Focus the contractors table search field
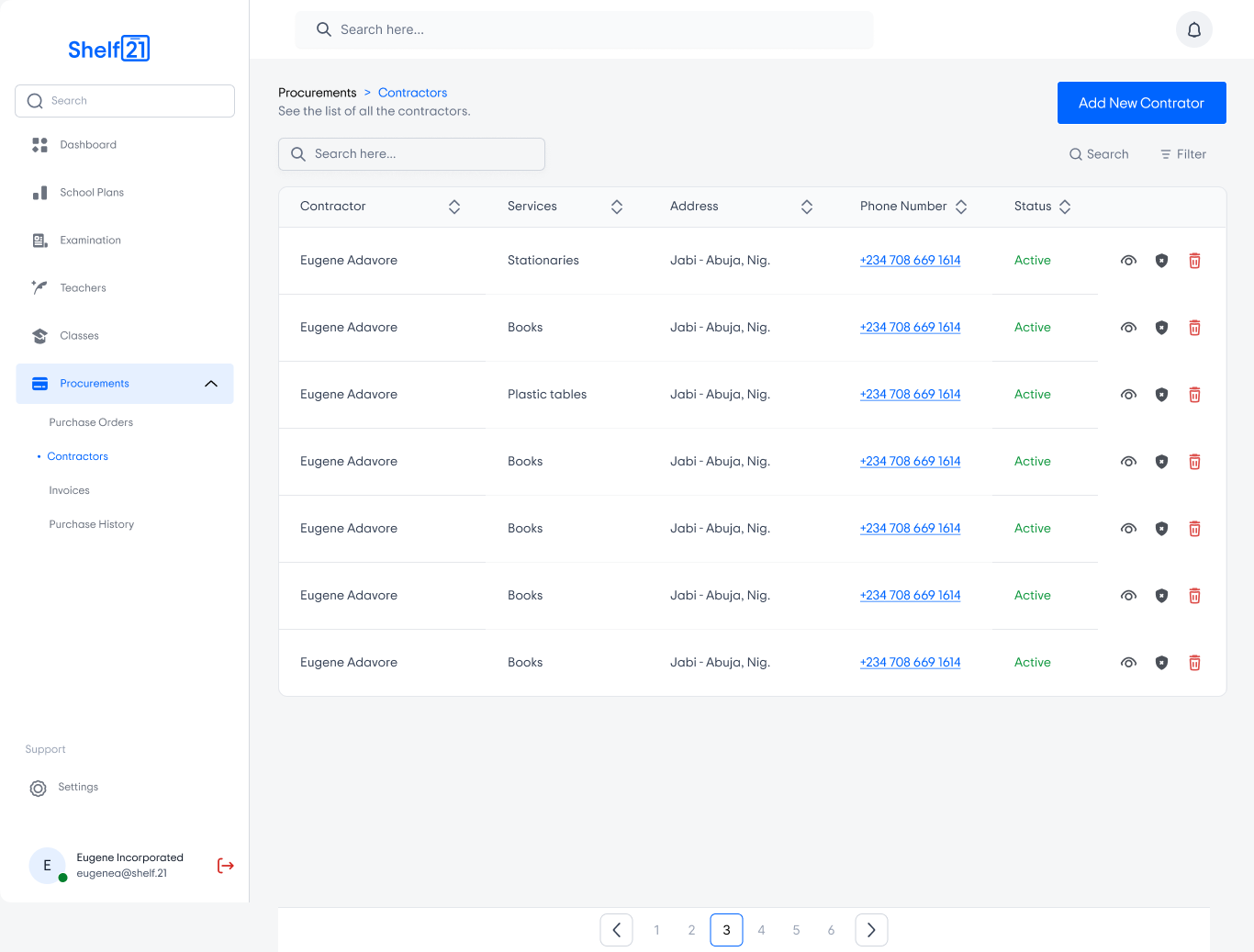Screen dimensions: 1254x952 point(412,154)
